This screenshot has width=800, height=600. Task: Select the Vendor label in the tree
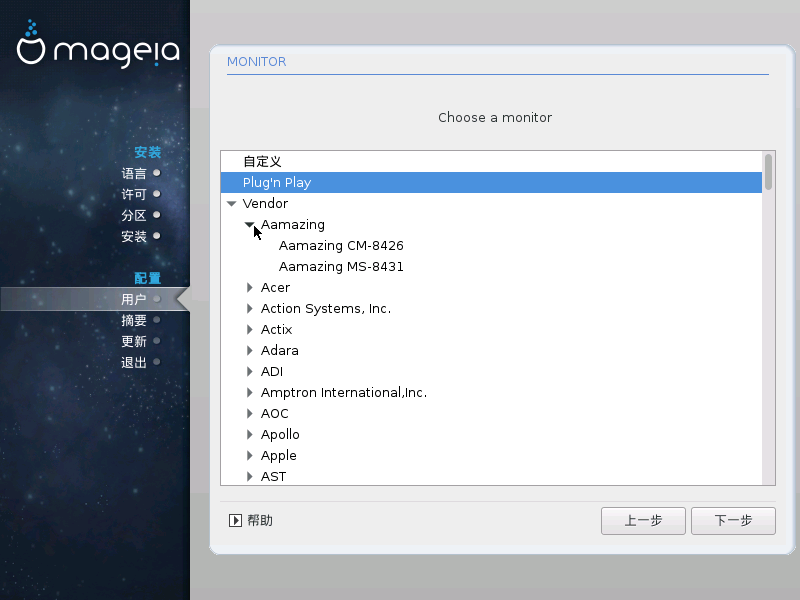click(x=265, y=204)
